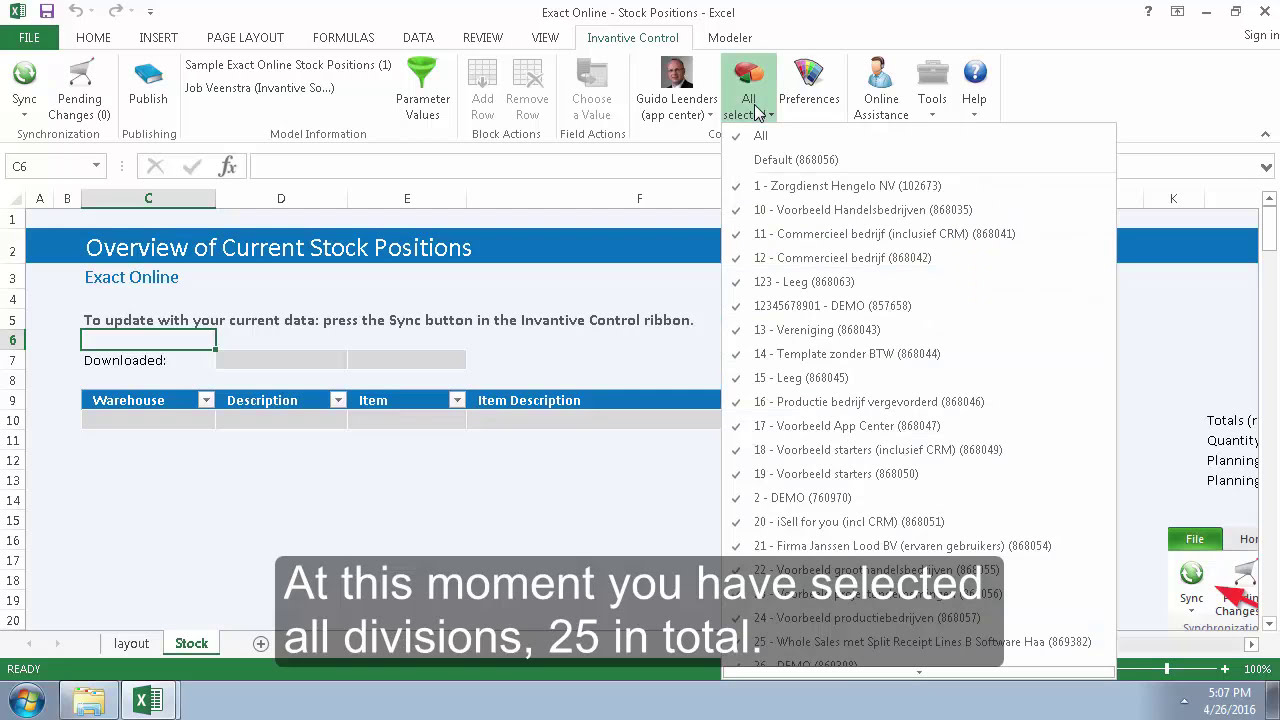
Task: Switch to the Modeler ribbon tab
Action: [x=730, y=38]
